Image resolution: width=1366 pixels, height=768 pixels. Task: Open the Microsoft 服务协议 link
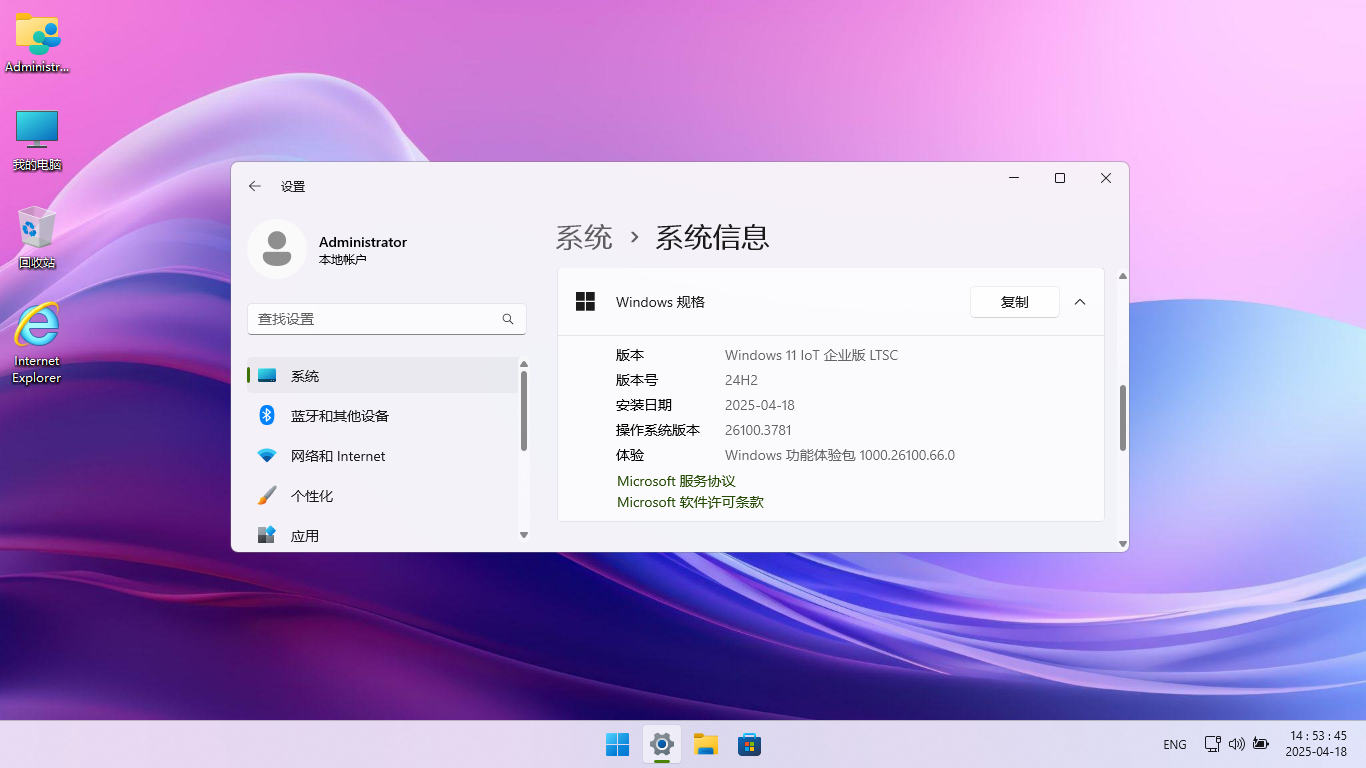point(676,481)
